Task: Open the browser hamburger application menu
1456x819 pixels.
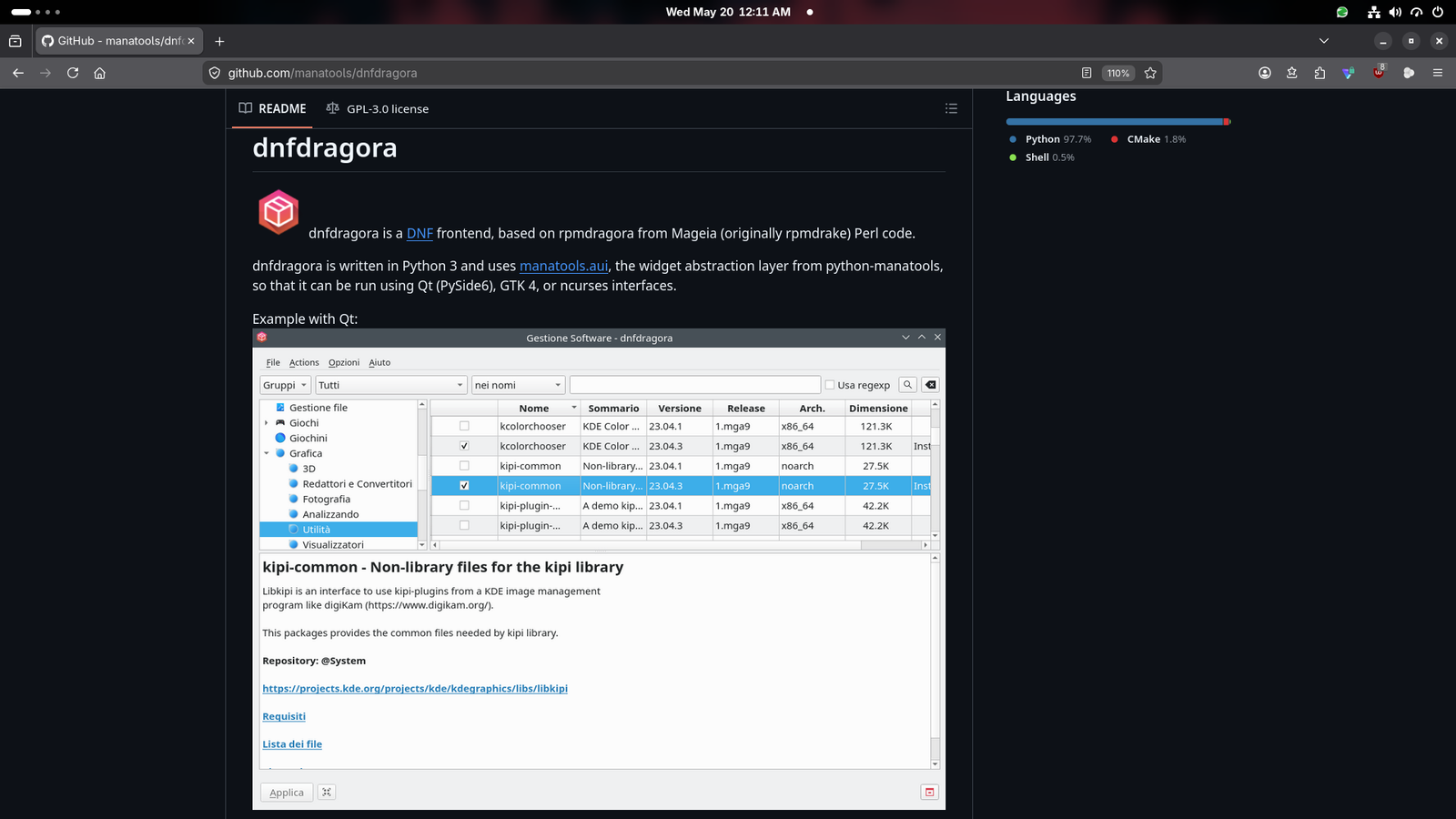Action: pyautogui.click(x=1438, y=73)
